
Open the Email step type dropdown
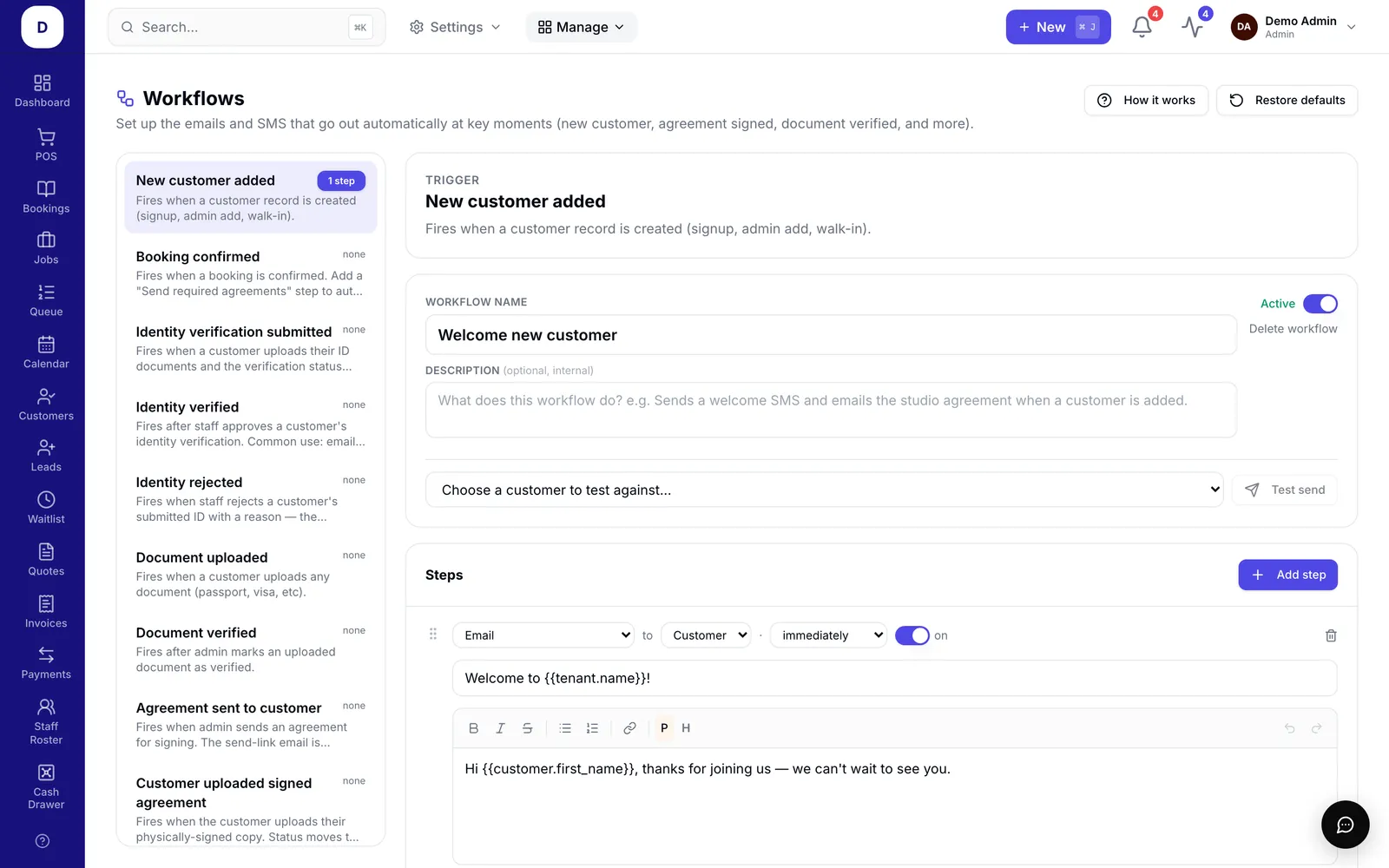click(543, 635)
